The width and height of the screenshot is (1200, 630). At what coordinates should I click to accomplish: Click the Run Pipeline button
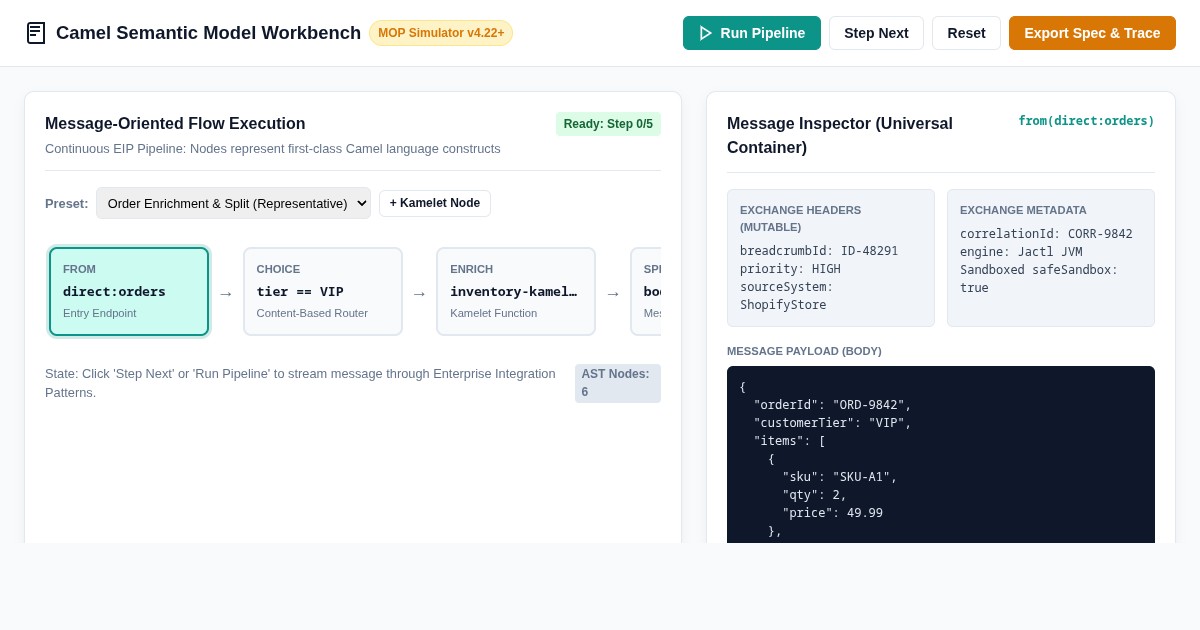752,33
